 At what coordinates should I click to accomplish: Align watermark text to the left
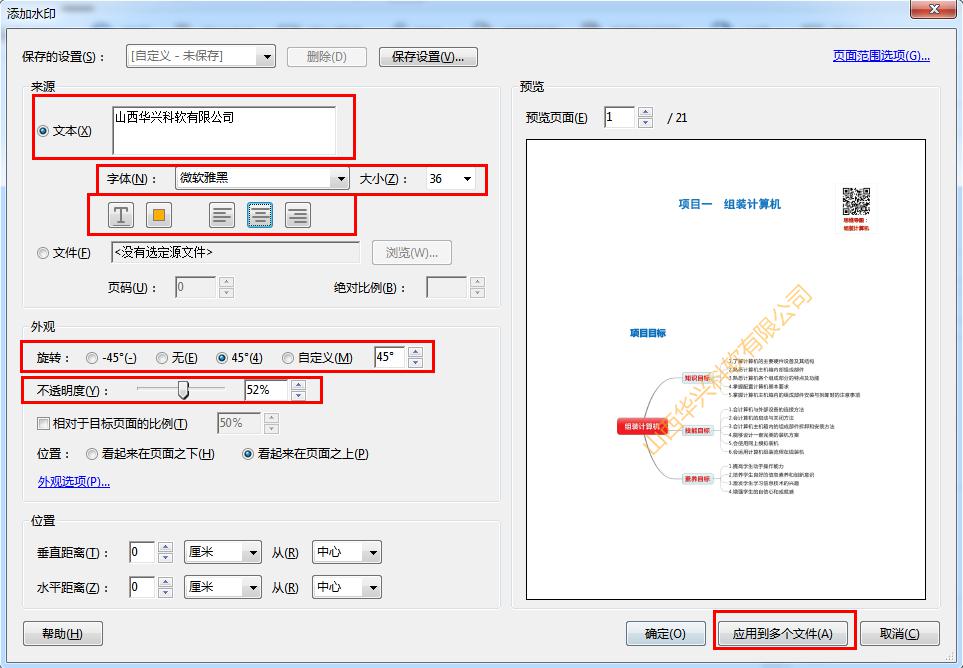click(x=222, y=215)
